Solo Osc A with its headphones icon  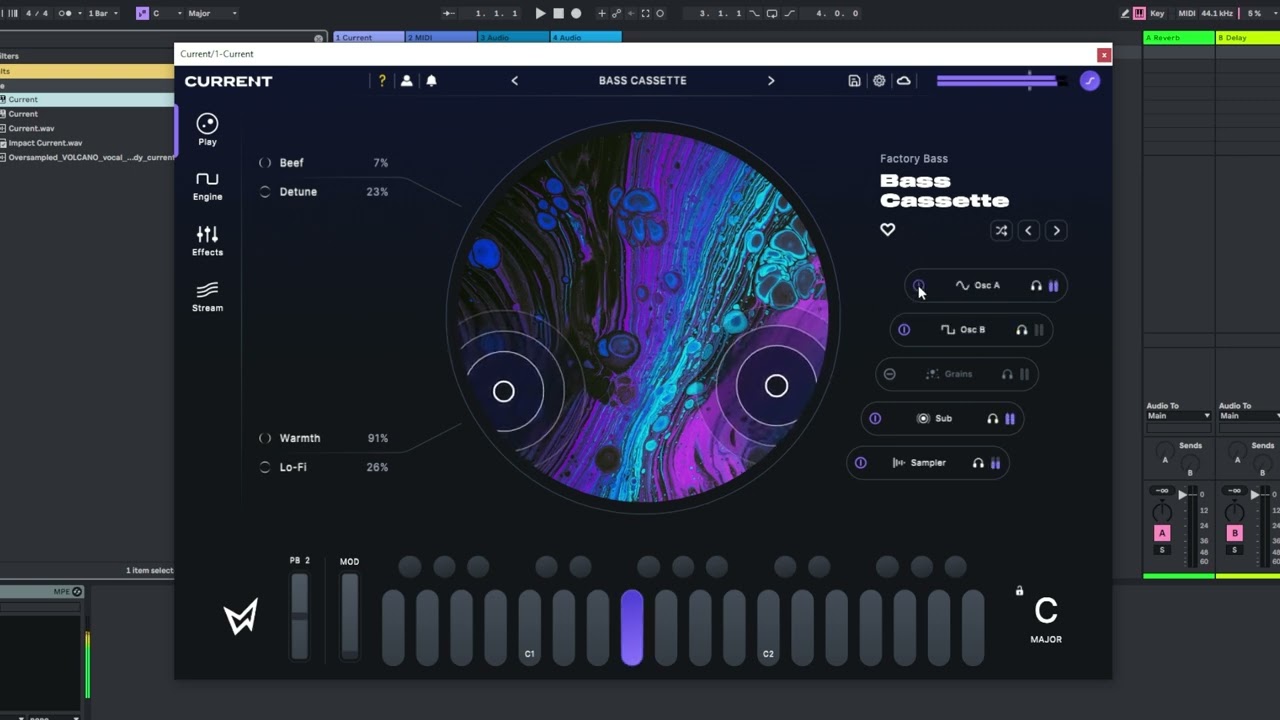(1036, 286)
